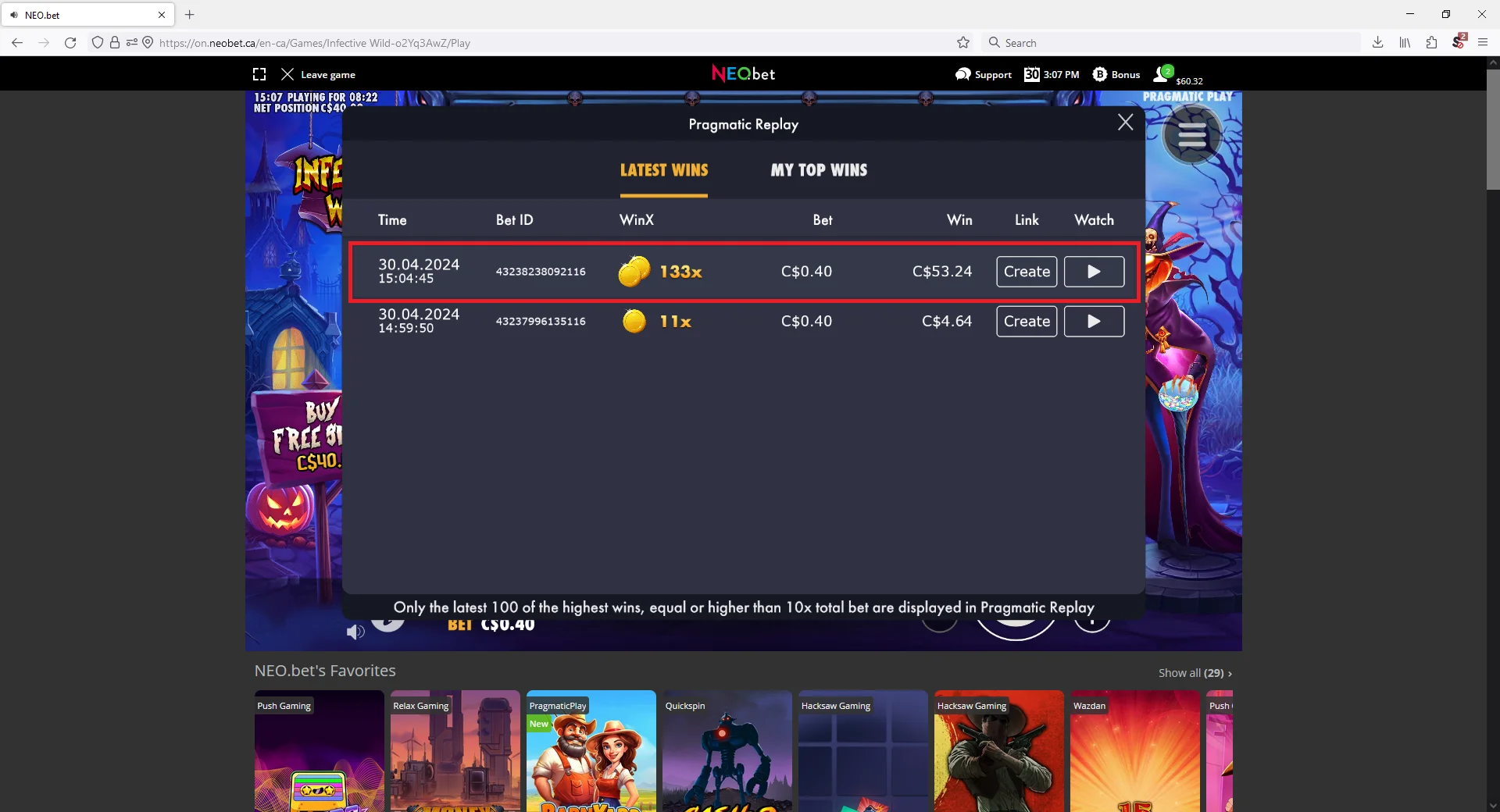Show all 29 NEO.bet's Favorites
This screenshot has height=812, width=1500.
[x=1195, y=673]
